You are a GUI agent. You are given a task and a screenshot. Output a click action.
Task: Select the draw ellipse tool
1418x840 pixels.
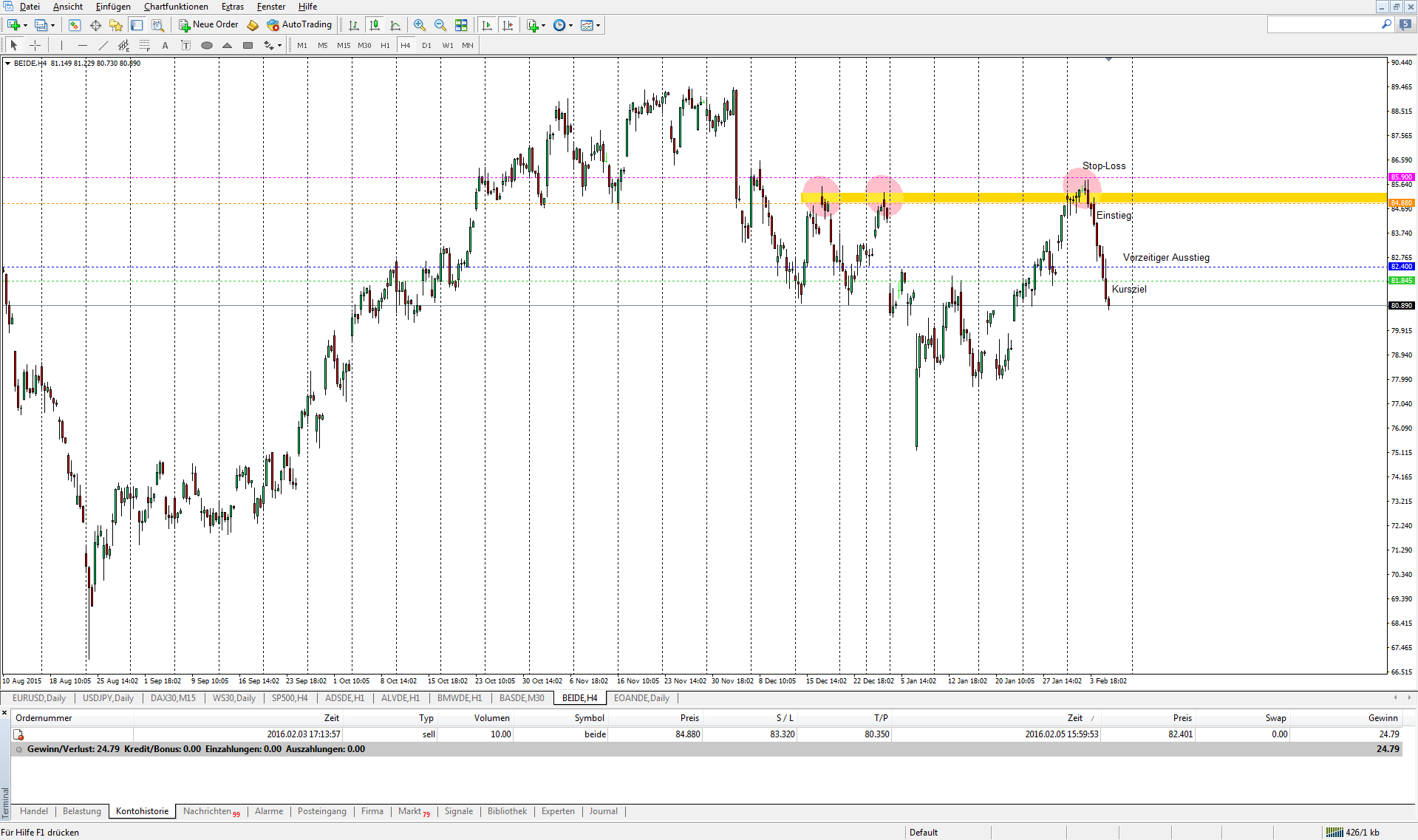207,46
